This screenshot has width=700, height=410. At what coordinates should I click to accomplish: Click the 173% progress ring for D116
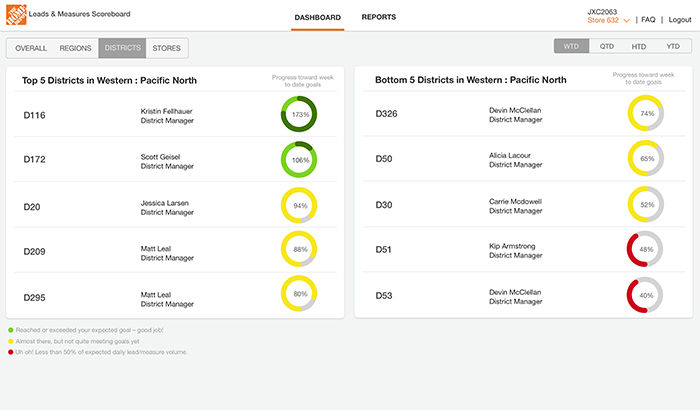coord(299,114)
